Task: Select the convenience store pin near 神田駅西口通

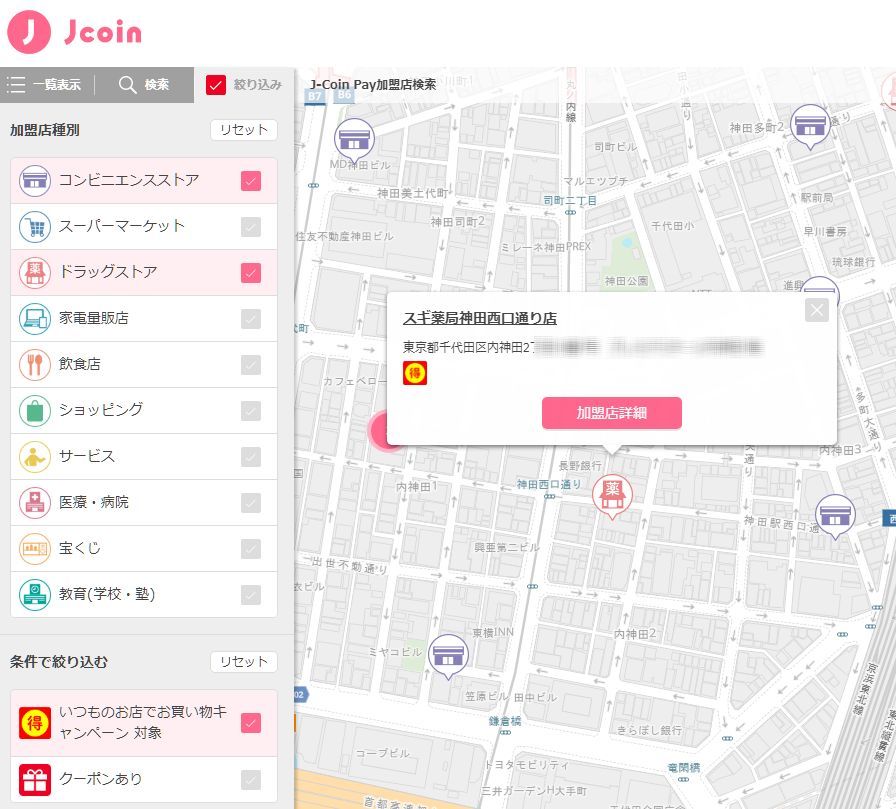Action: pyautogui.click(x=835, y=516)
